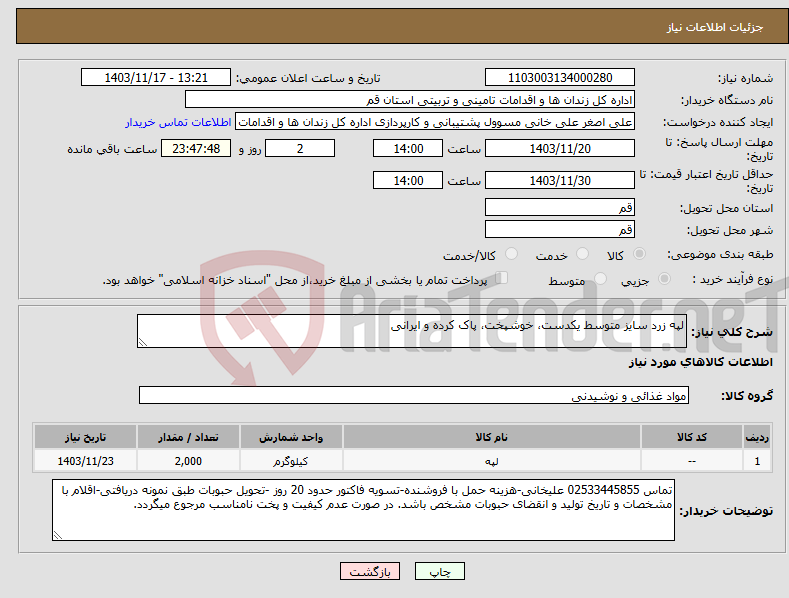Screen dimensions: 789x598
Task: Click the need date cell 1403/11/23
Action: coord(86,461)
